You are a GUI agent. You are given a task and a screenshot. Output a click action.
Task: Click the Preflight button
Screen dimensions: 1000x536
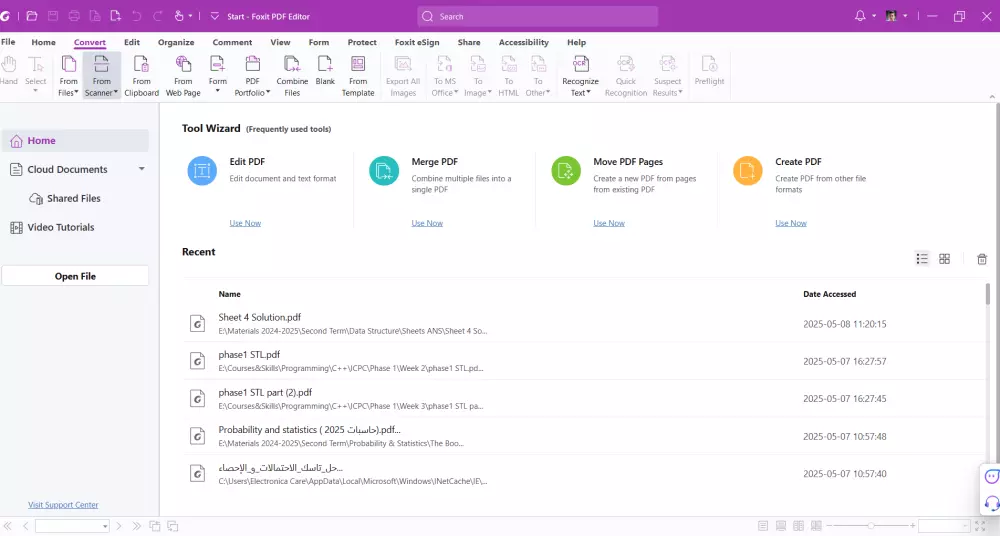pyautogui.click(x=709, y=70)
